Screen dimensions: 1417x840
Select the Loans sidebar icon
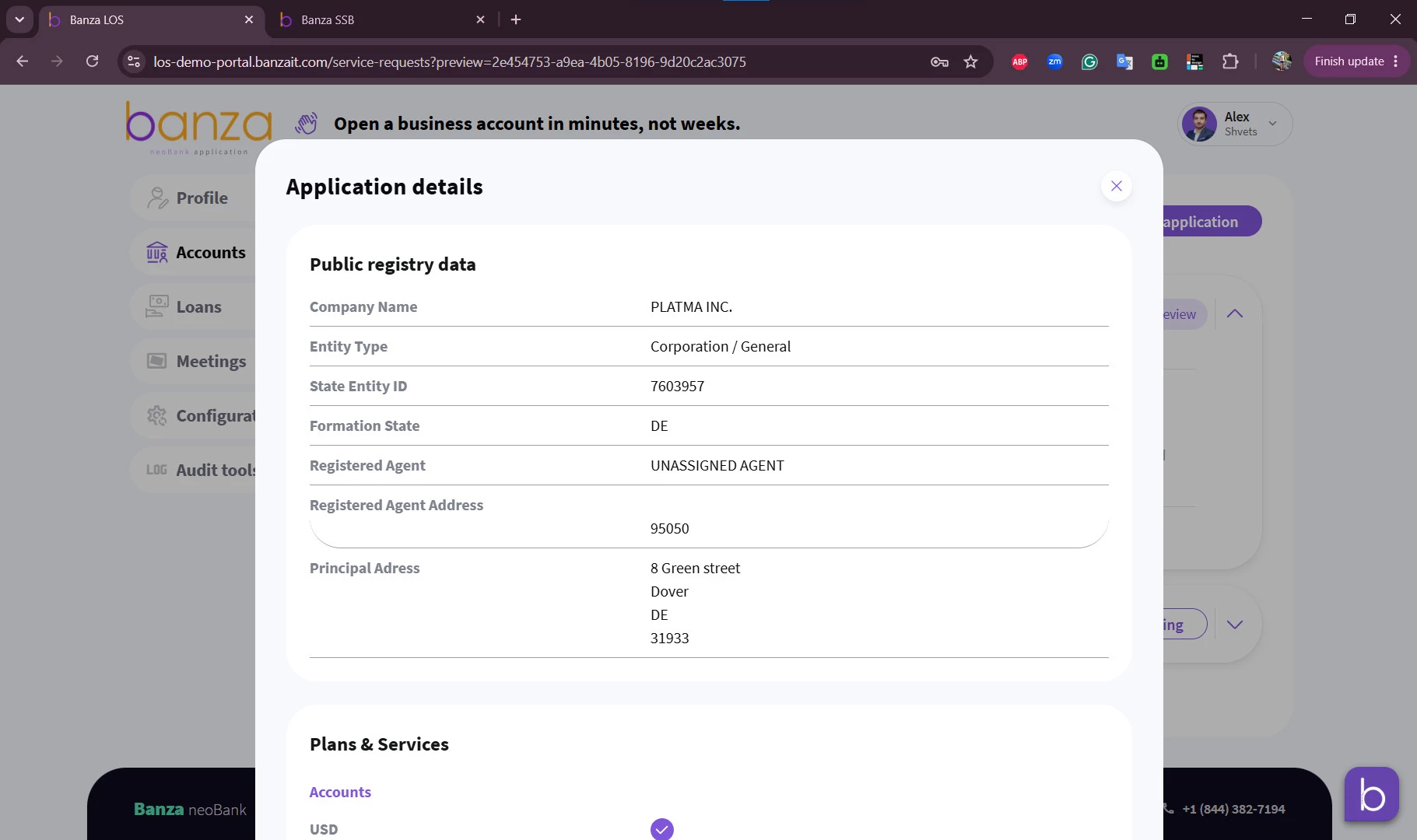157,306
